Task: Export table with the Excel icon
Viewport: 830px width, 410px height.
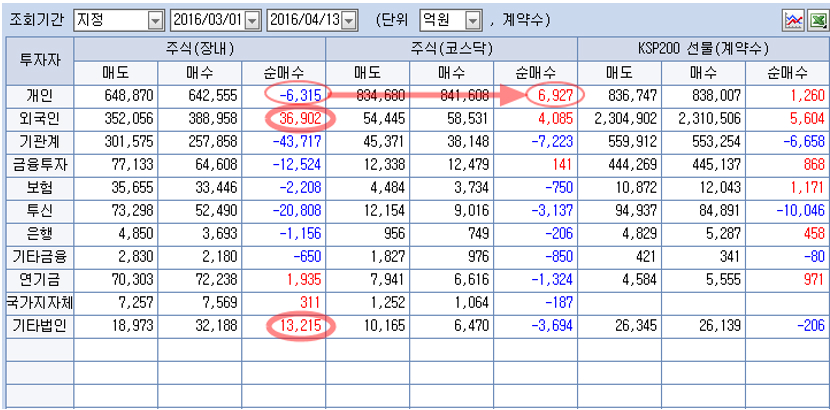Action: point(816,20)
